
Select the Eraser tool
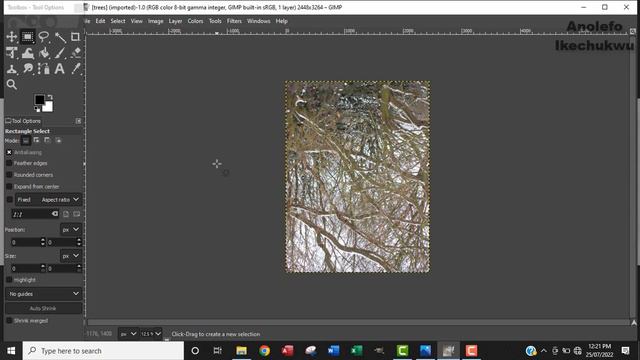(76, 53)
